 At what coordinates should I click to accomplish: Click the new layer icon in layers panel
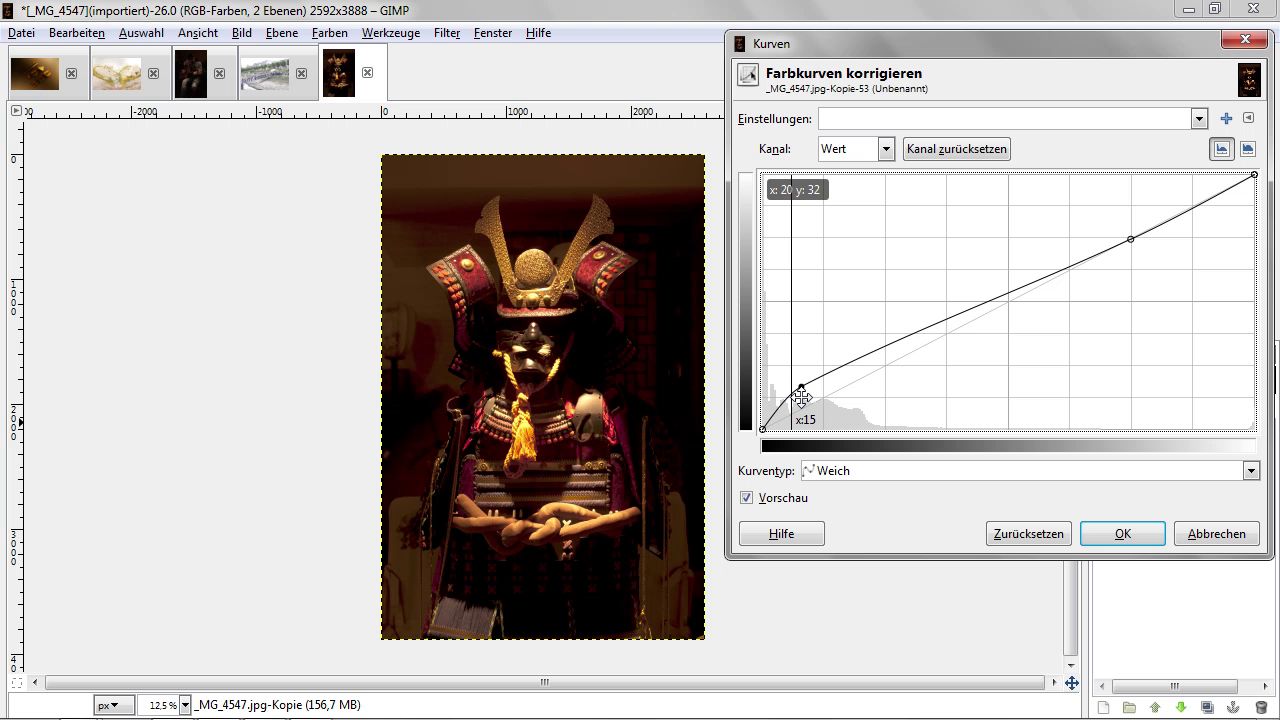[x=1103, y=708]
